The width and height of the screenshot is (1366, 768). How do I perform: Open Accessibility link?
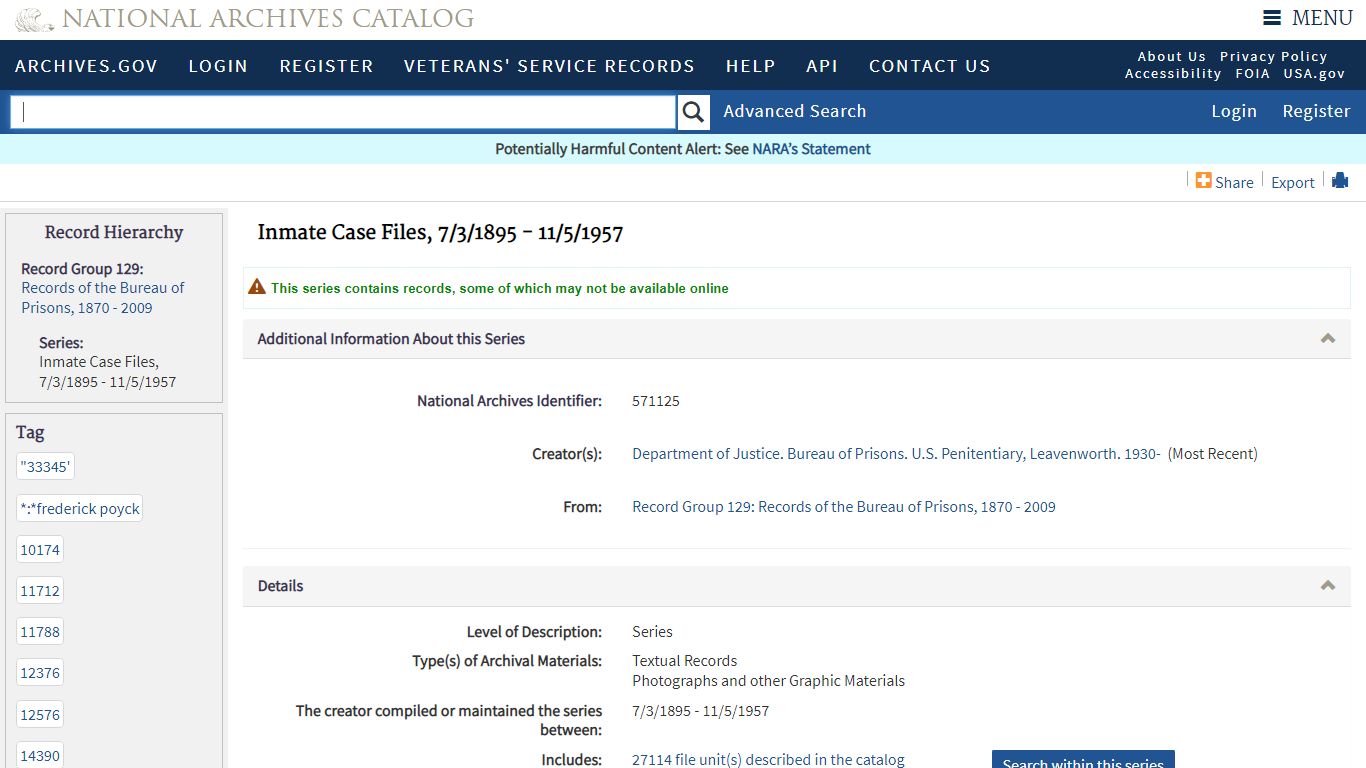click(1173, 74)
